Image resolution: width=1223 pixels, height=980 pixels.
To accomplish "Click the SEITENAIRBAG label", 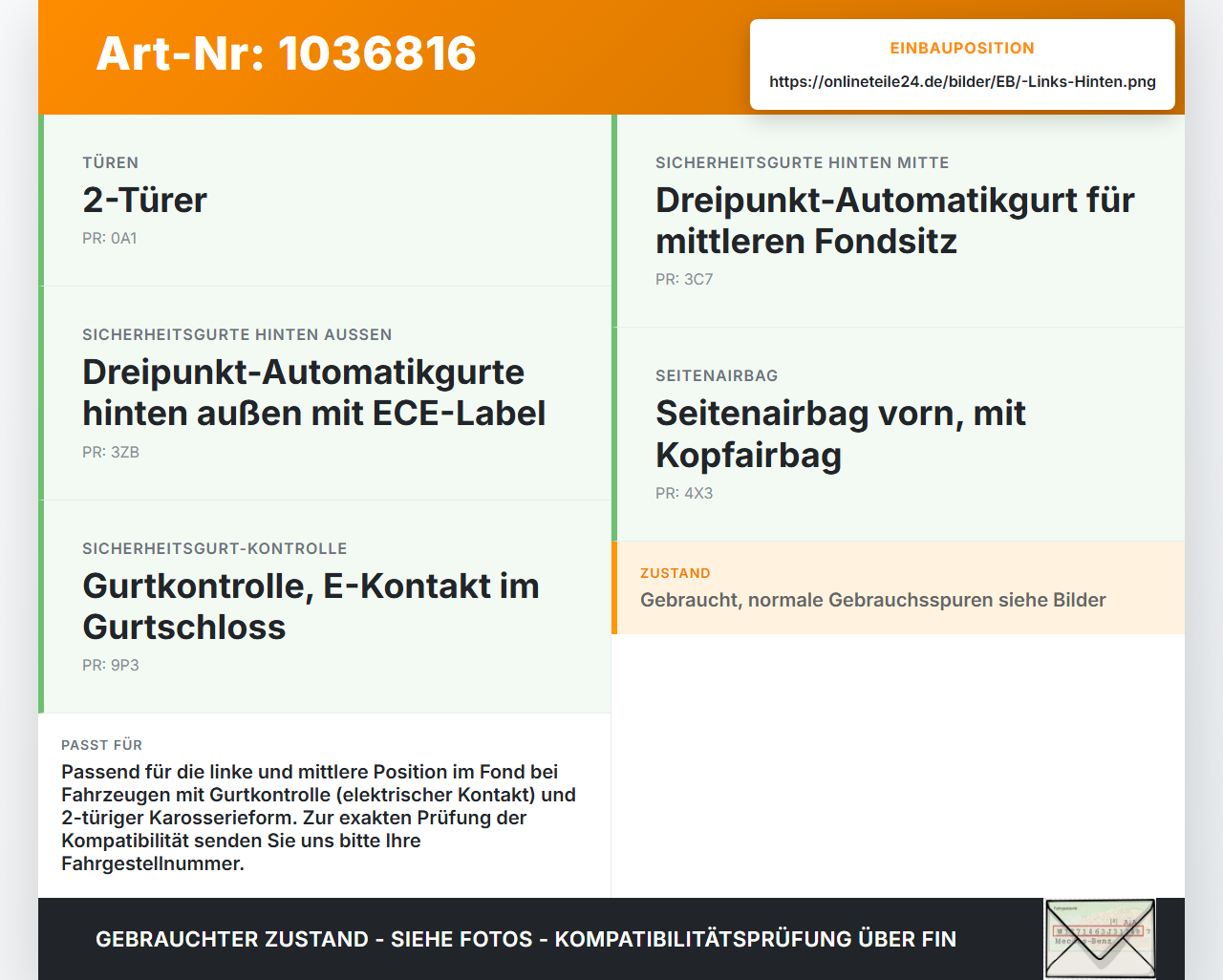I will point(717,375).
